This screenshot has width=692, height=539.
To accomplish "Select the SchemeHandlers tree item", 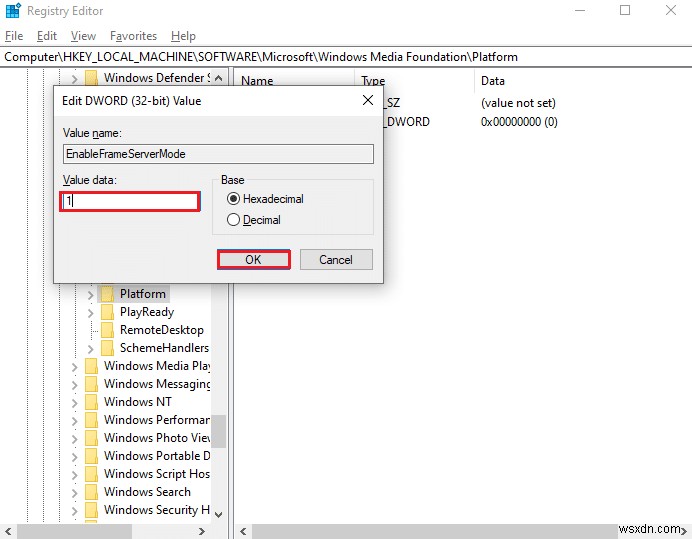I will (x=164, y=348).
